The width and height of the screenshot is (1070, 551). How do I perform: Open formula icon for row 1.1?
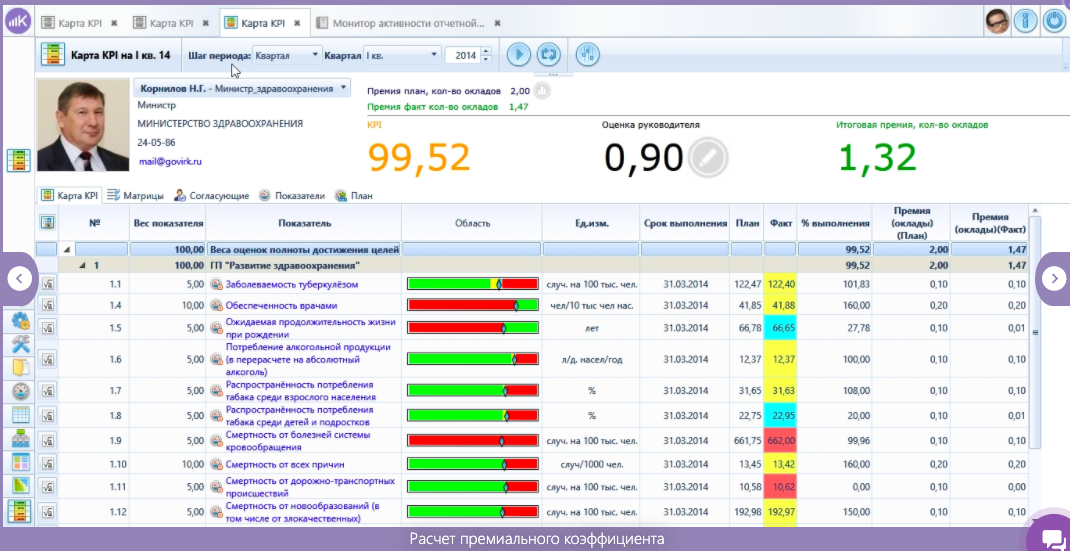pyautogui.click(x=48, y=284)
